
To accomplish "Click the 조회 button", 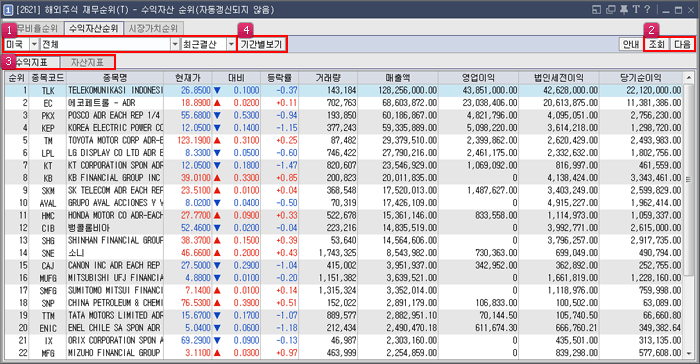I will [657, 44].
